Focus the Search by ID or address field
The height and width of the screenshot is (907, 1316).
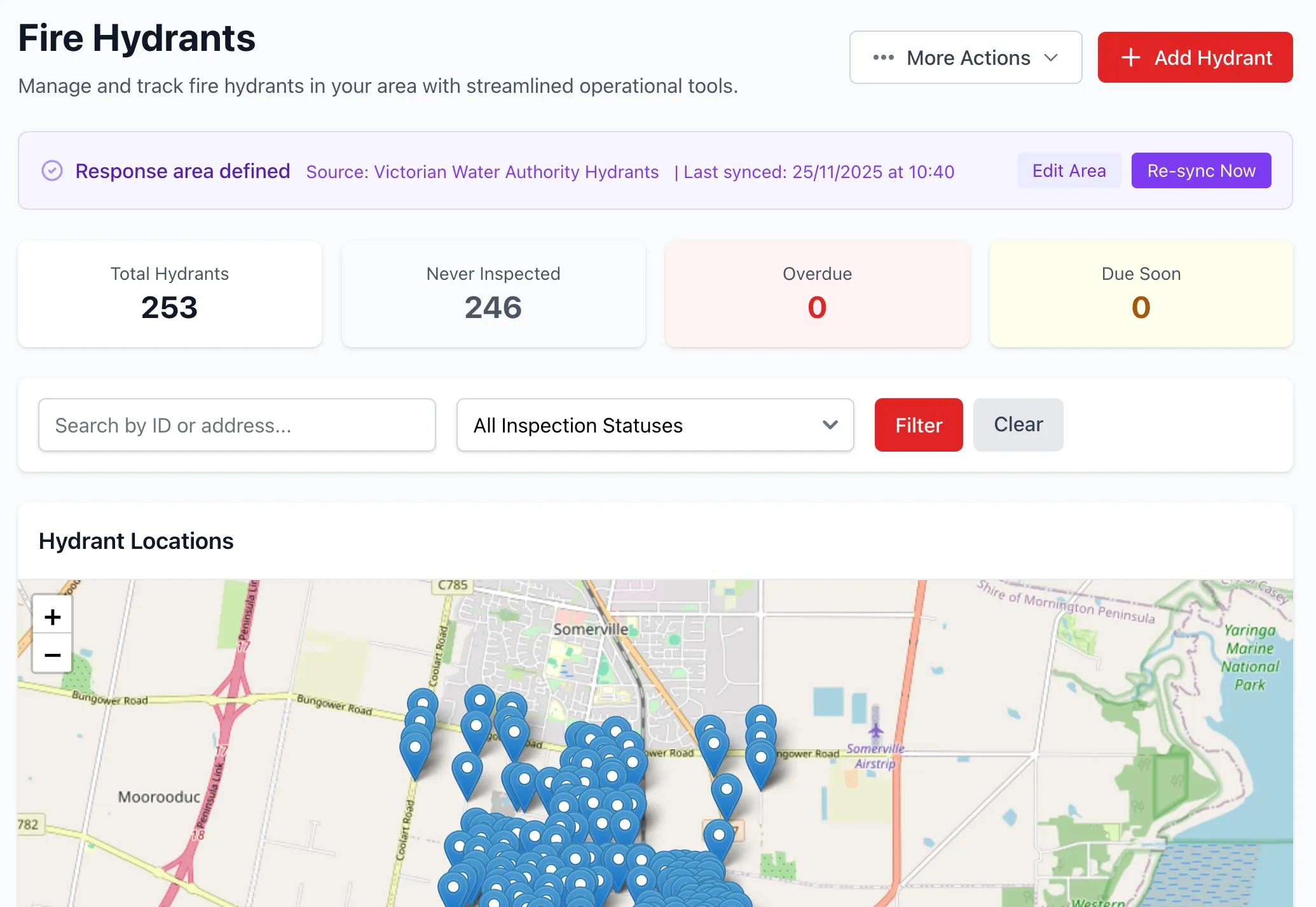(237, 425)
